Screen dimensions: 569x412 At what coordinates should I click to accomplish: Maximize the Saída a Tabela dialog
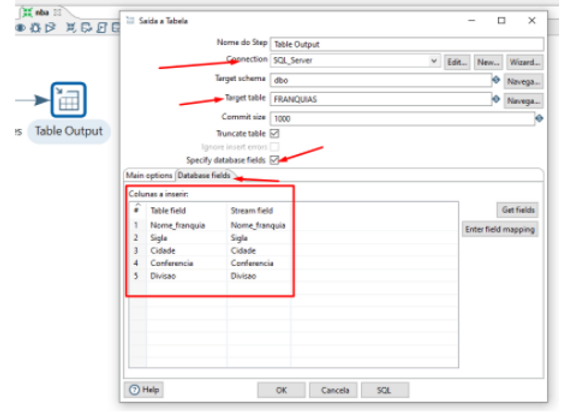[x=501, y=21]
